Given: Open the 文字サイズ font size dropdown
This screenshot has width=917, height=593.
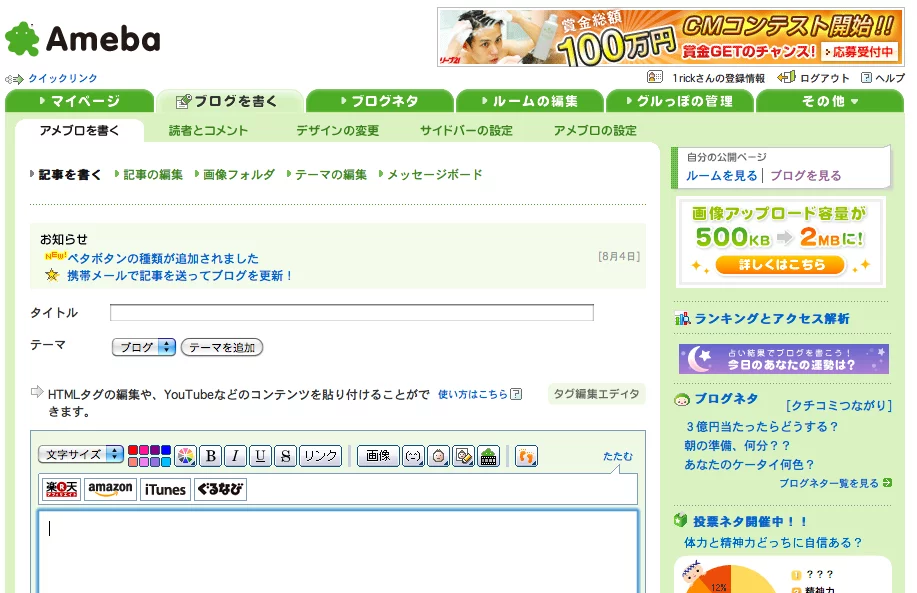Looking at the screenshot, I should (x=81, y=454).
